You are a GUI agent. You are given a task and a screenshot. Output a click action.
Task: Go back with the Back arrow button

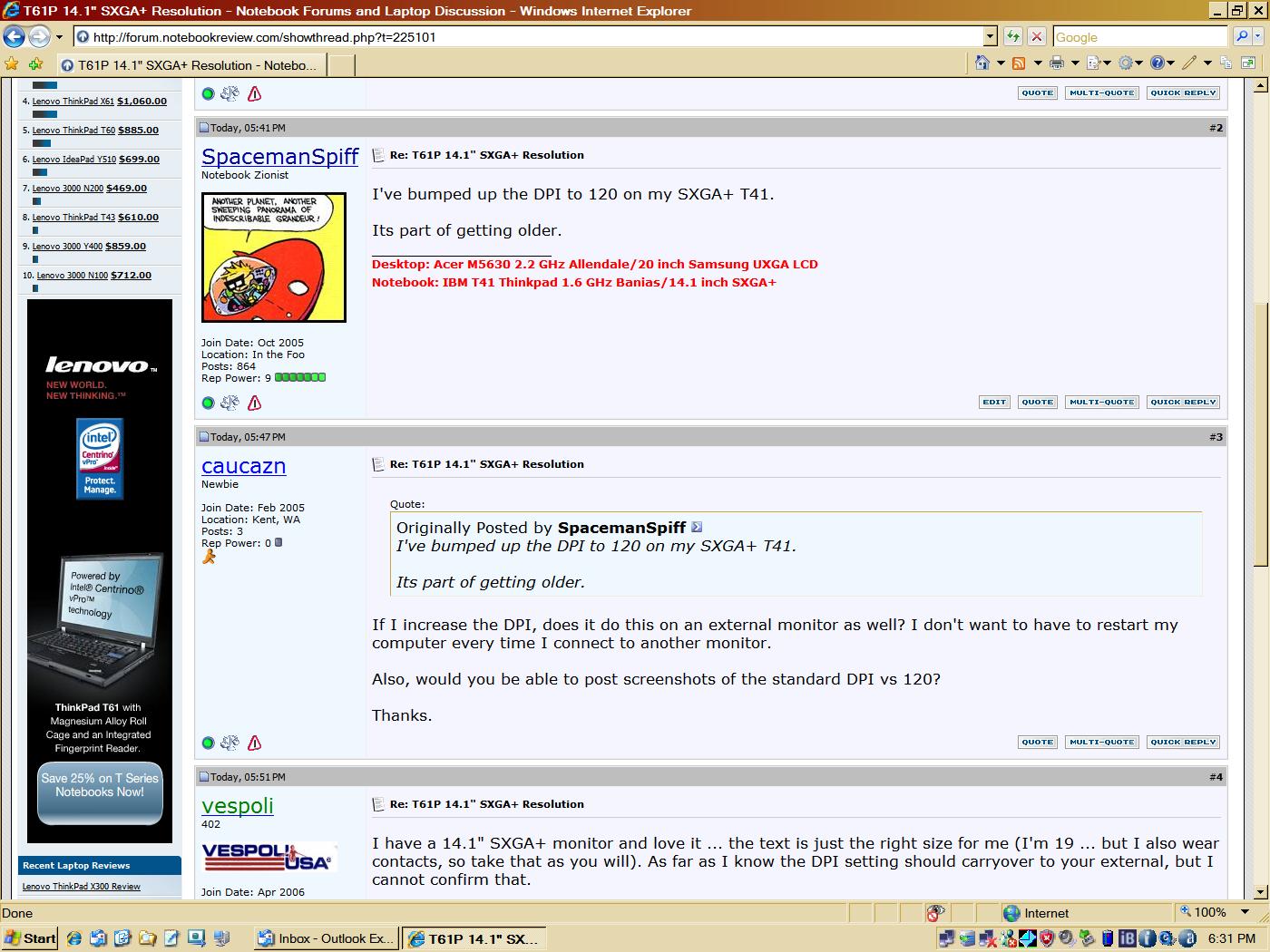(x=15, y=37)
